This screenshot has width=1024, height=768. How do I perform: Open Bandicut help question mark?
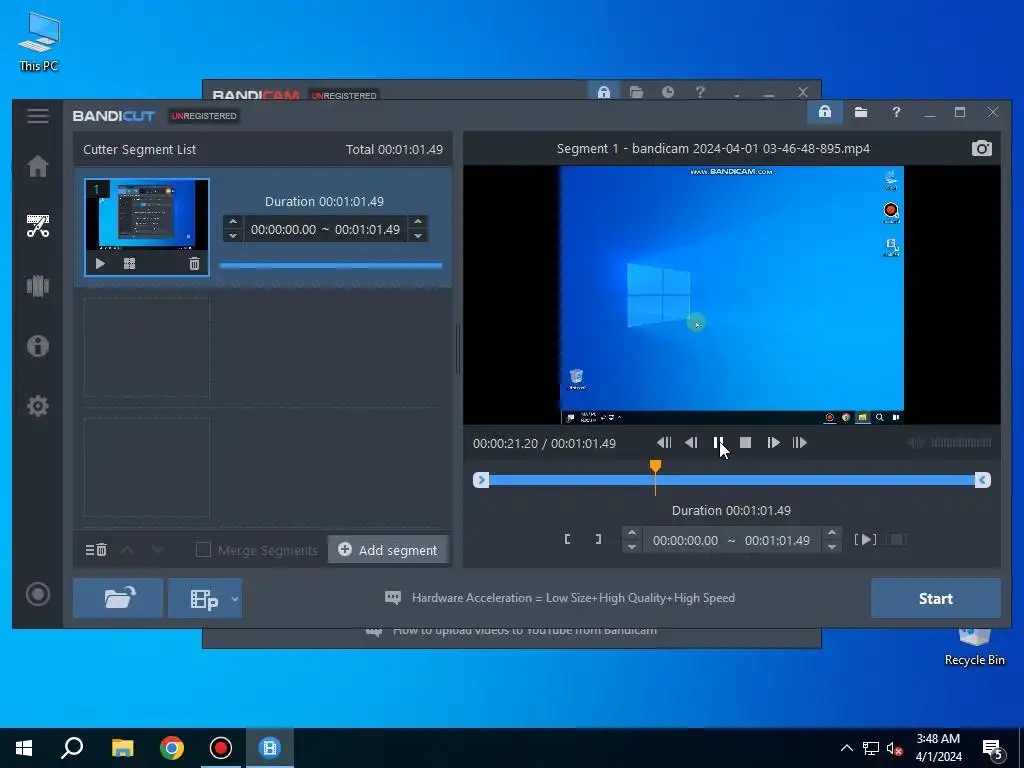896,112
